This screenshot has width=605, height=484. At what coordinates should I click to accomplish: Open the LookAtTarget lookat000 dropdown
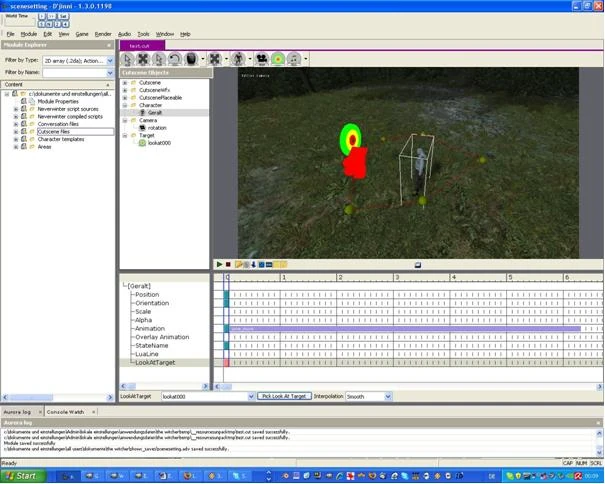(251, 396)
